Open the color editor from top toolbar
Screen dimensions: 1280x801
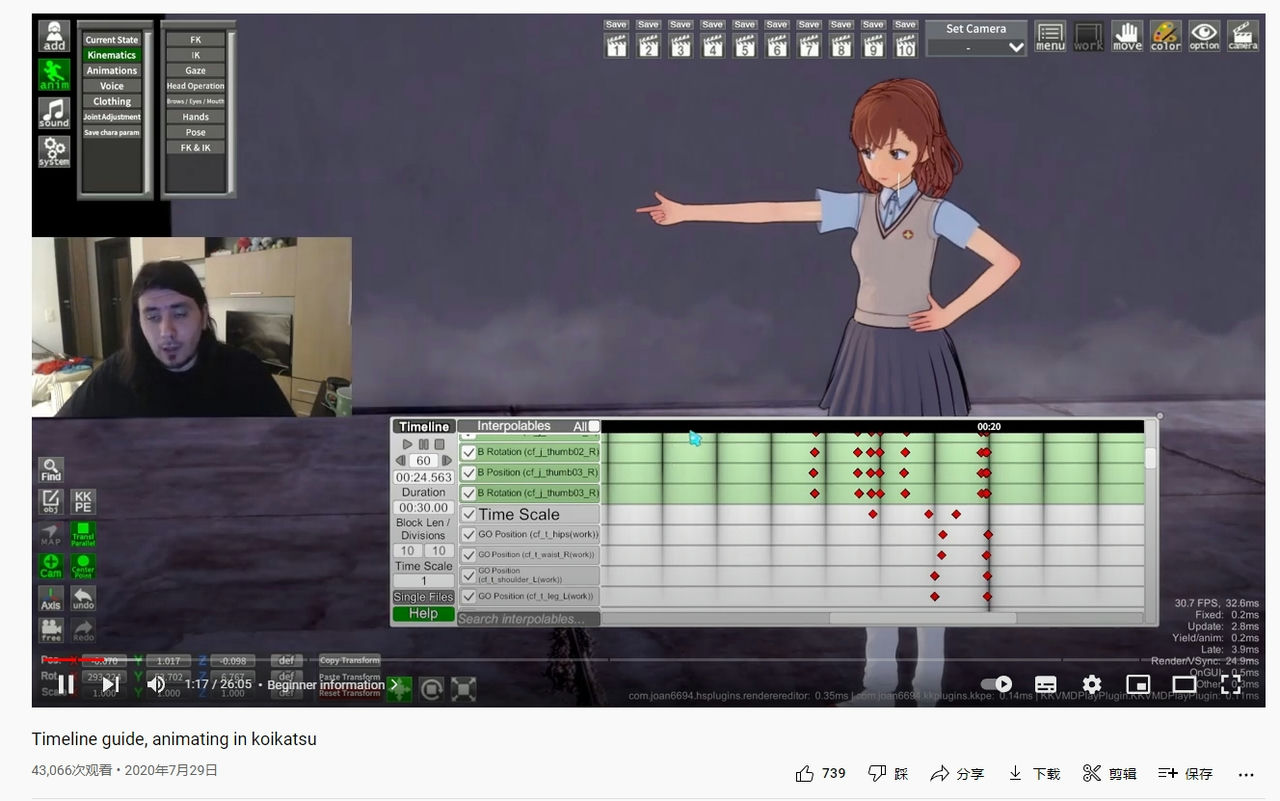1165,35
